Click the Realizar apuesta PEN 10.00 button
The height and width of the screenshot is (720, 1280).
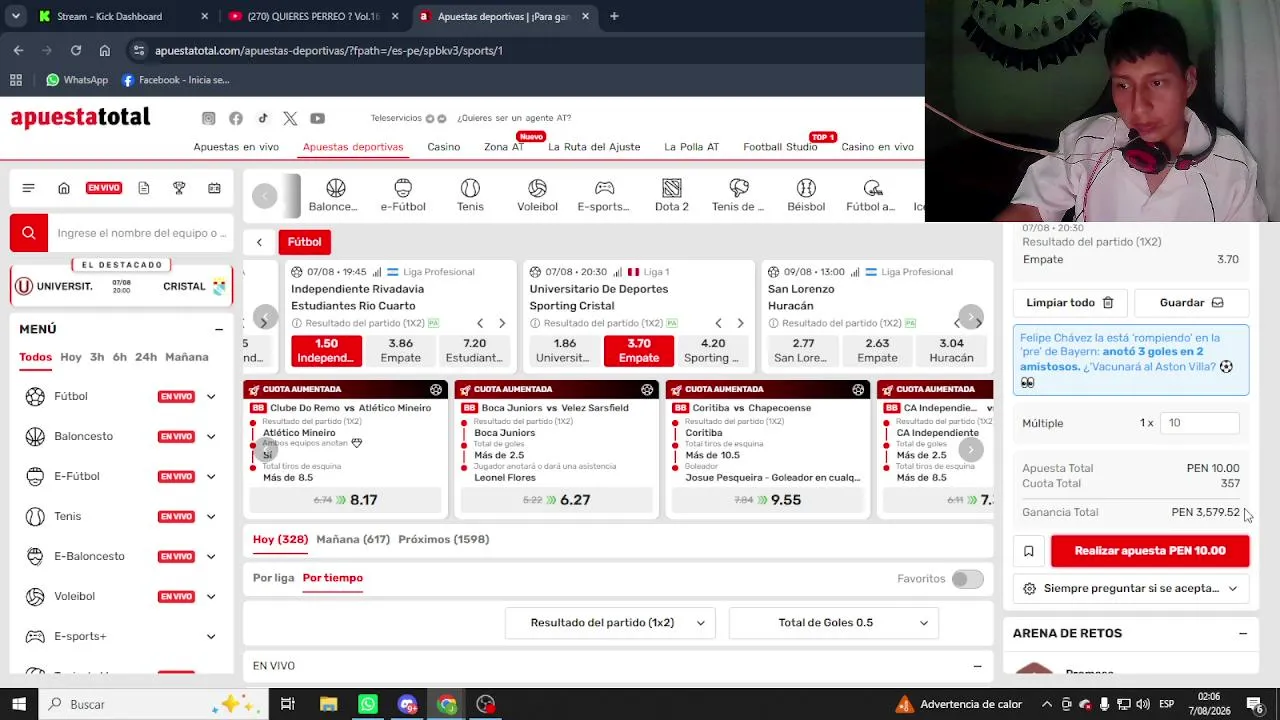click(1150, 551)
